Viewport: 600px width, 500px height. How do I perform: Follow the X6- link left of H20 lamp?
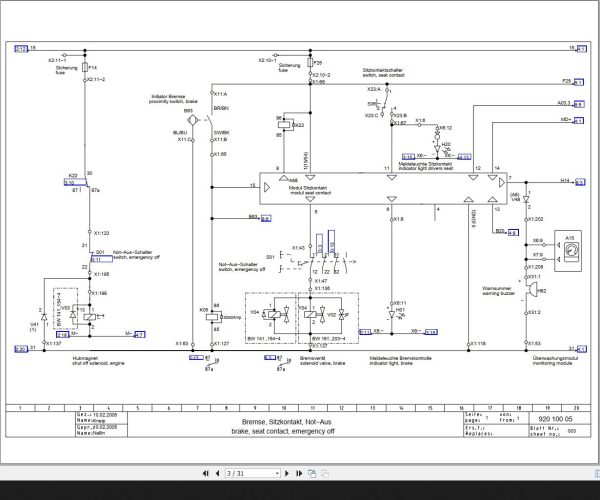pos(408,157)
